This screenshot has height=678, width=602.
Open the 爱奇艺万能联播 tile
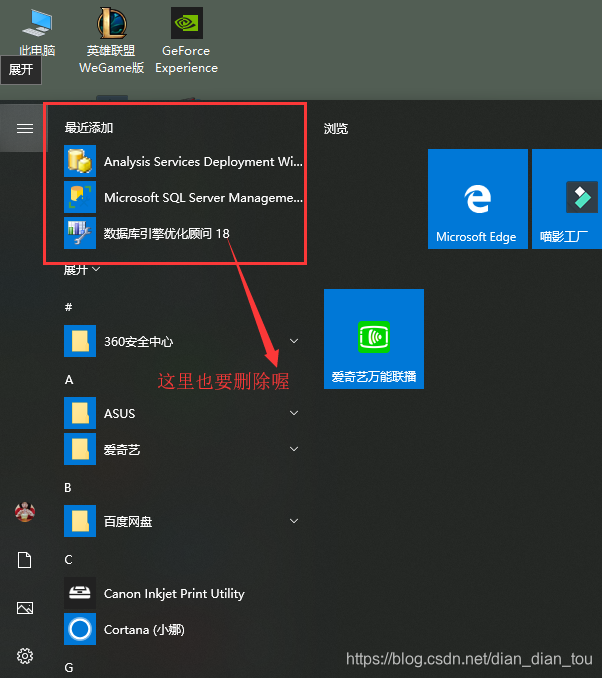[x=374, y=339]
